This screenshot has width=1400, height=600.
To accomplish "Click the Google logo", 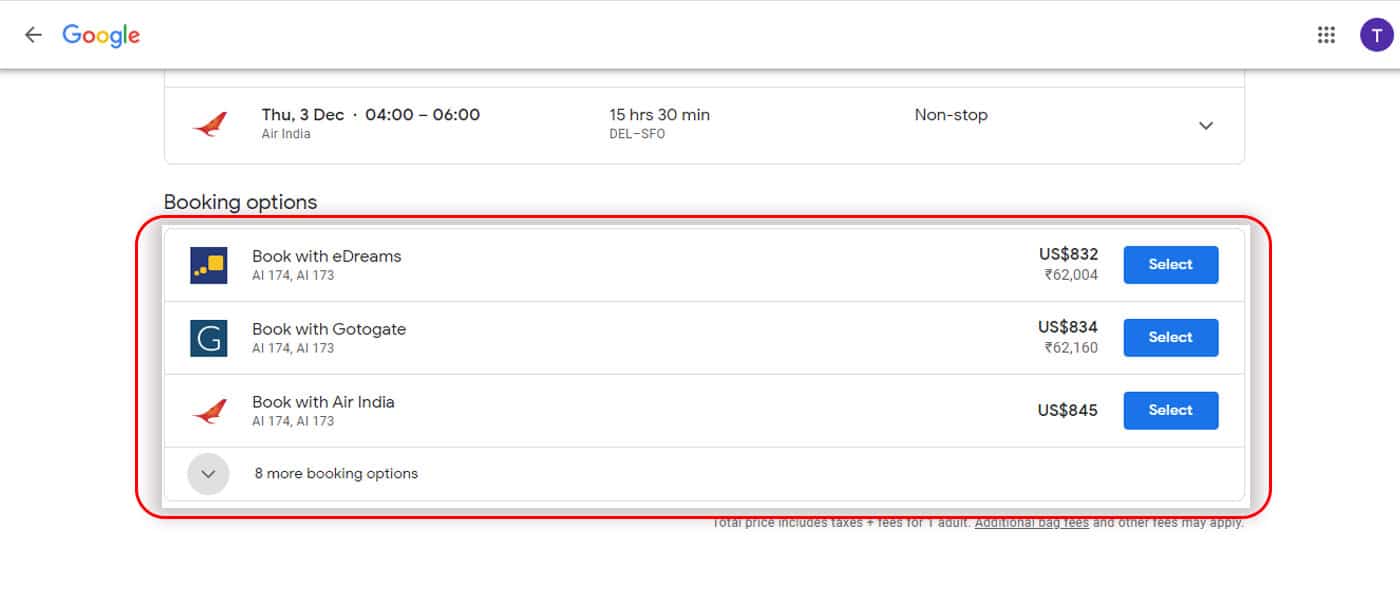I will [x=101, y=35].
